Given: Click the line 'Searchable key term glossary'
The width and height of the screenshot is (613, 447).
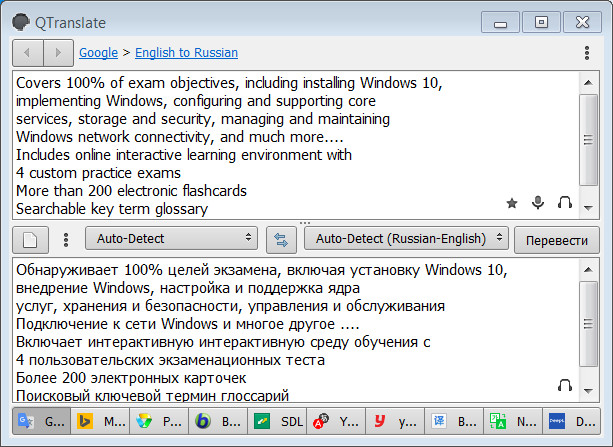Looking at the screenshot, I should pos(112,209).
